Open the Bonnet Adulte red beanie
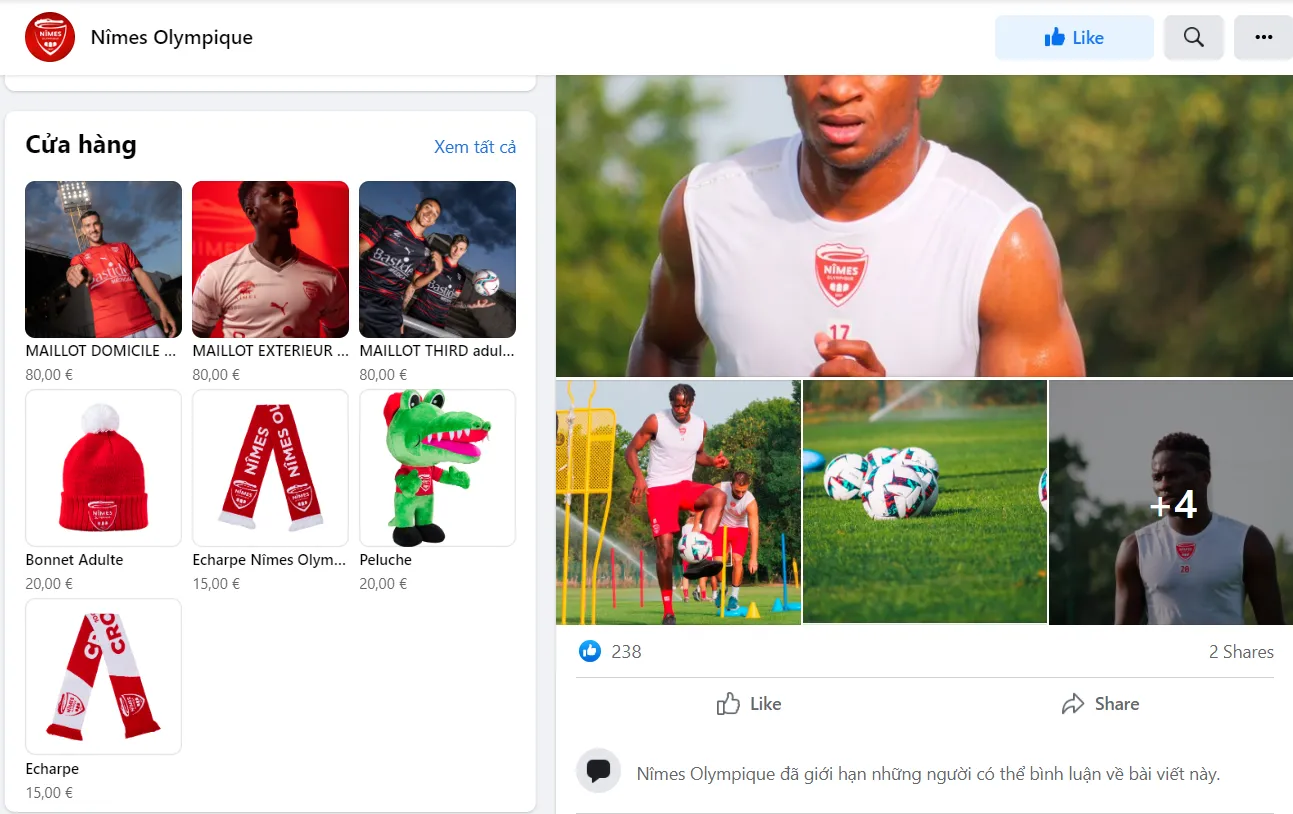1293x814 pixels. tap(104, 468)
